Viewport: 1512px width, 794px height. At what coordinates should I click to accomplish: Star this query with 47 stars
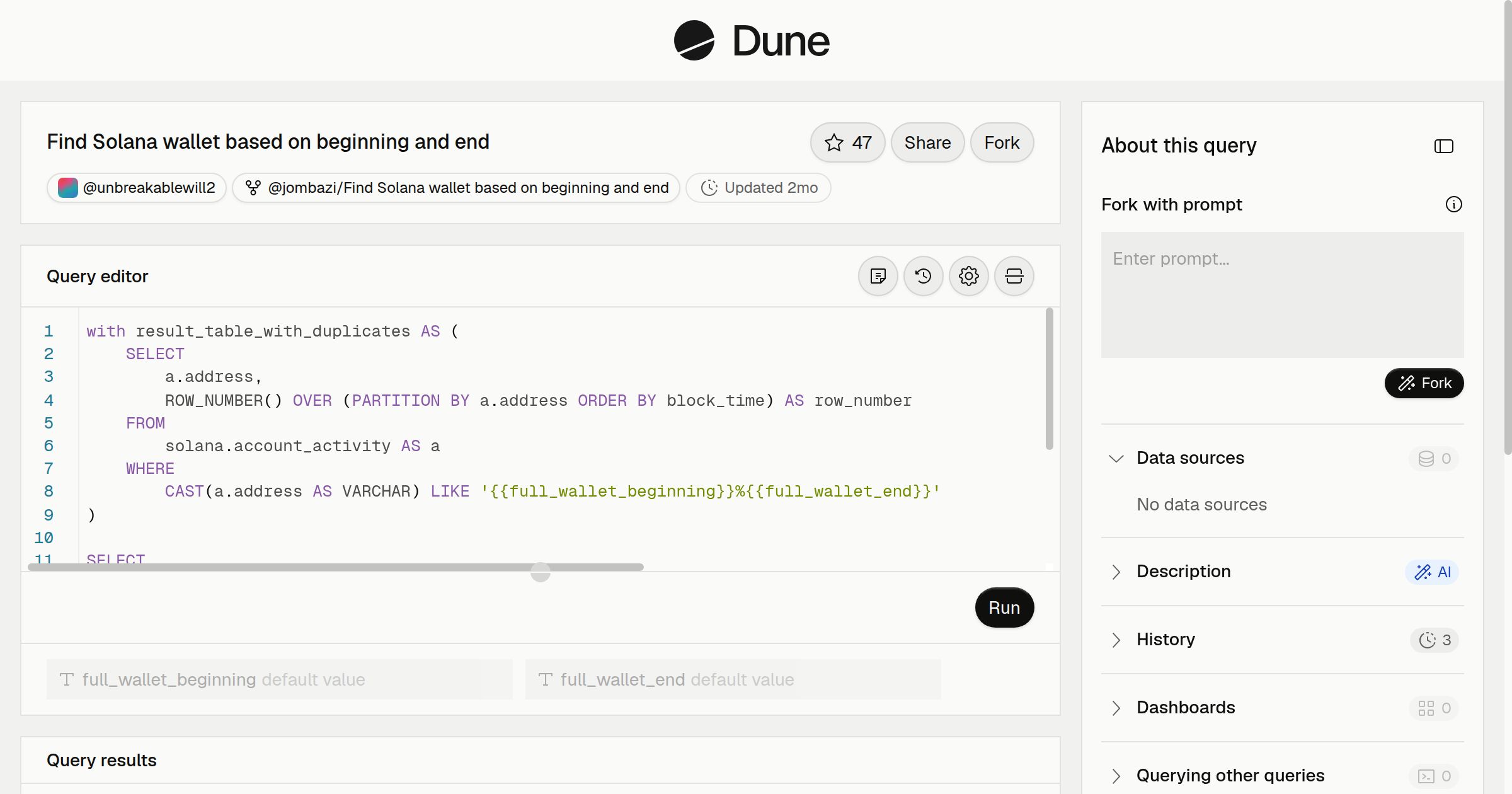click(x=847, y=142)
